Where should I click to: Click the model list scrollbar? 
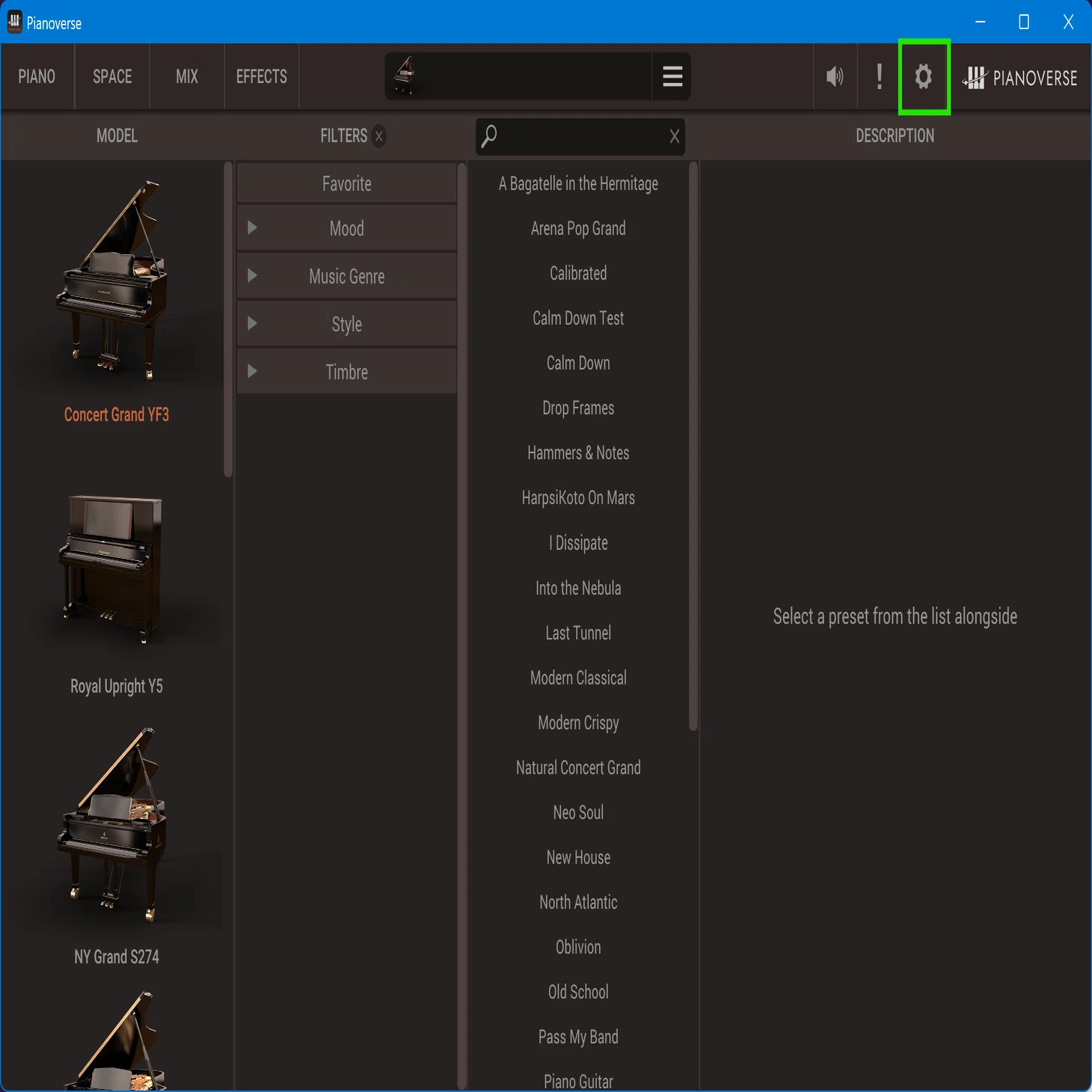tap(228, 320)
